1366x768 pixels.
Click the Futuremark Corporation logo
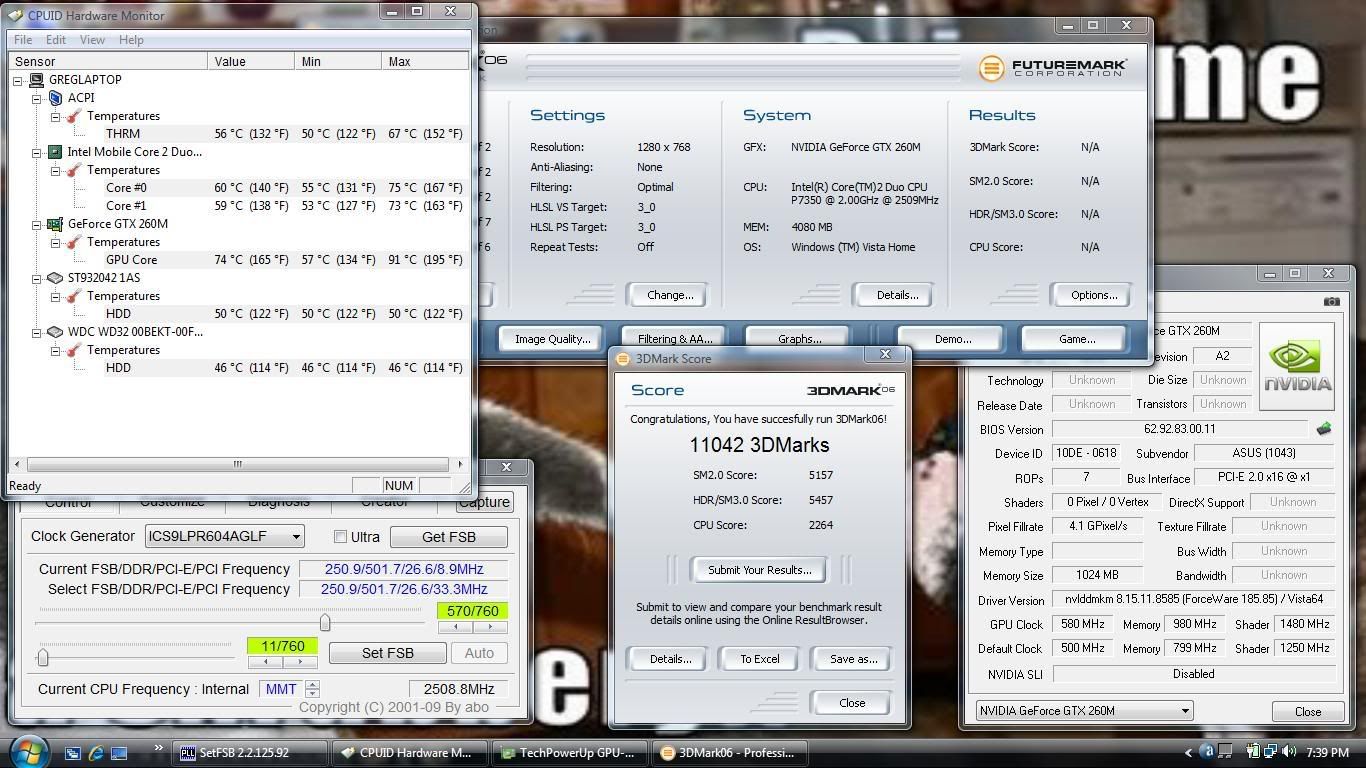(1053, 68)
